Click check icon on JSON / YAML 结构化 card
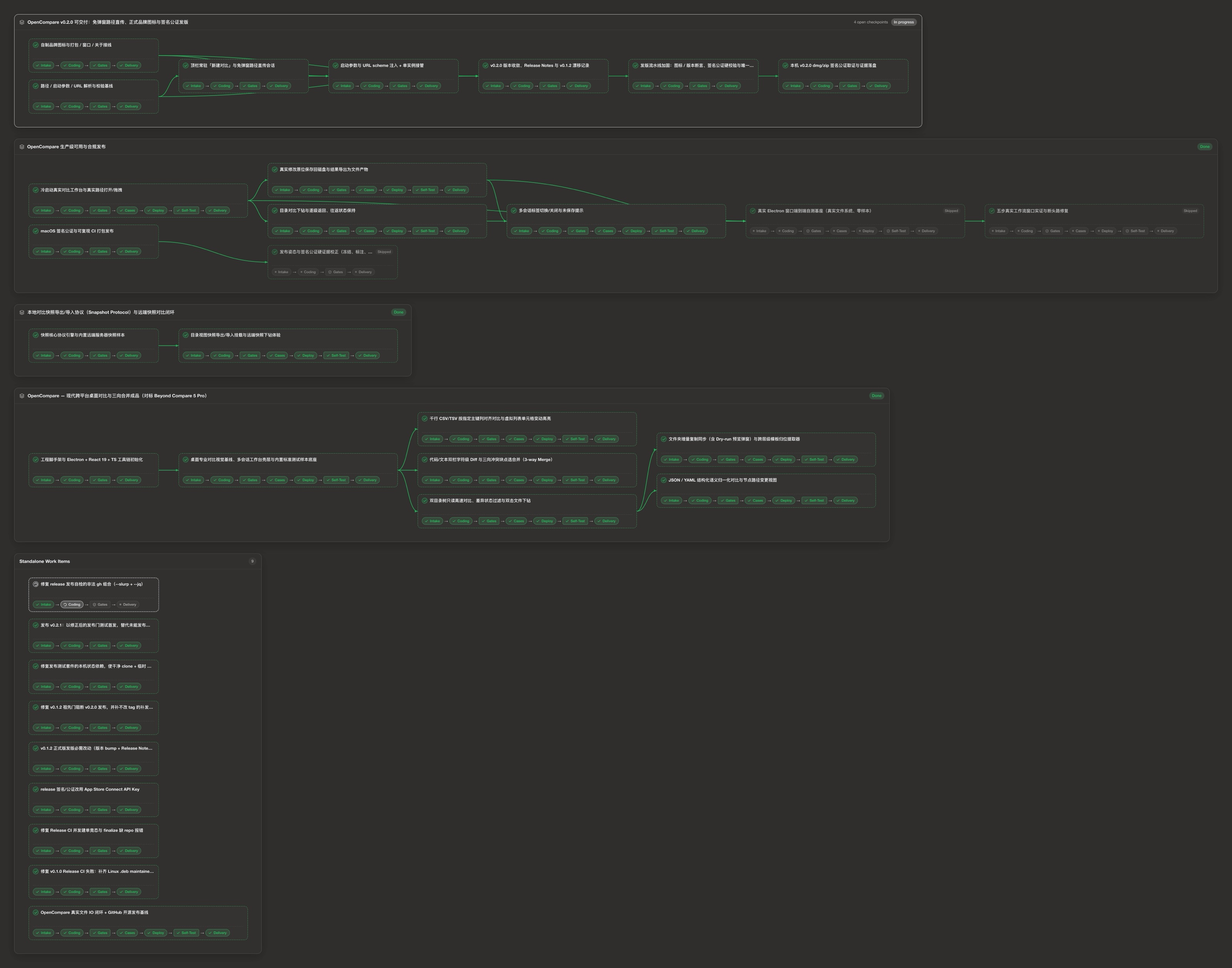Screen dimensions: 1232x968 click(664, 480)
